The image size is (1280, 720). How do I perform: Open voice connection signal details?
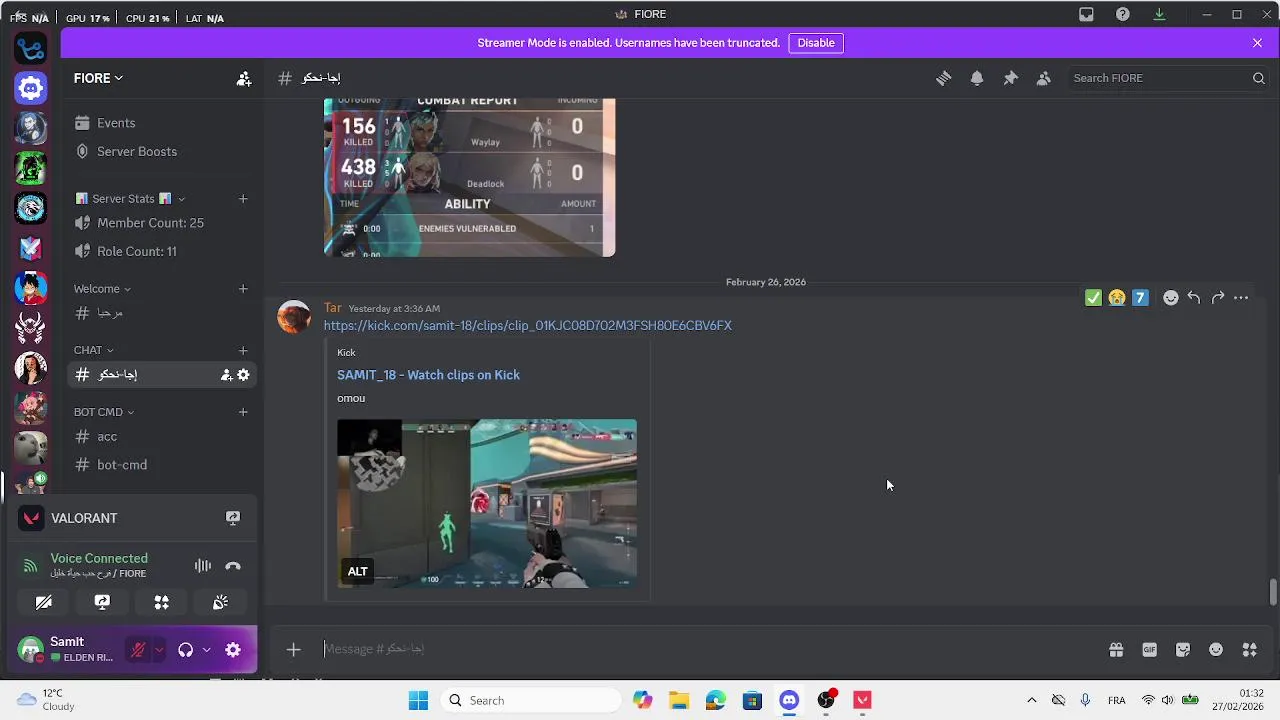coord(30,566)
